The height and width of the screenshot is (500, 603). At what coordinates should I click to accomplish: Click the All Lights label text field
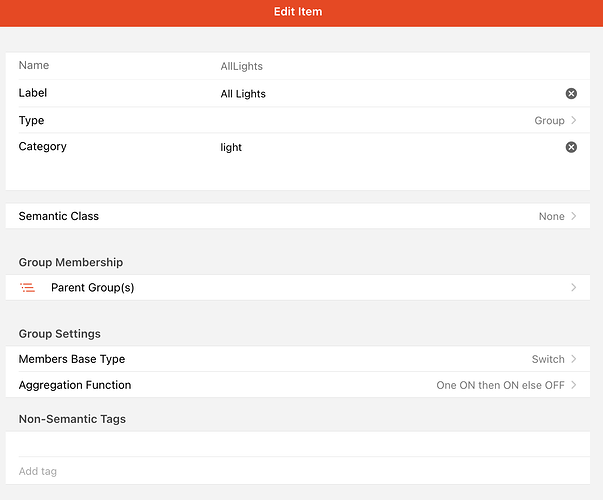[390, 93]
